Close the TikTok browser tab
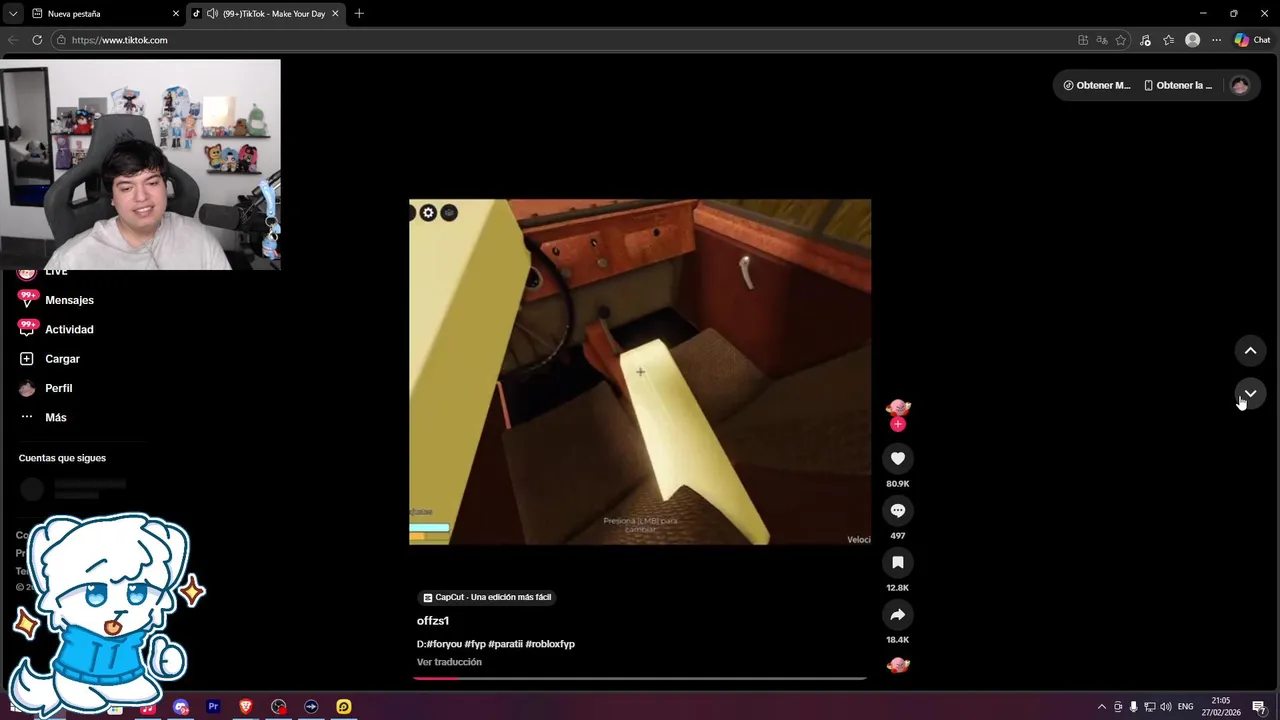The image size is (1280, 720). point(335,14)
